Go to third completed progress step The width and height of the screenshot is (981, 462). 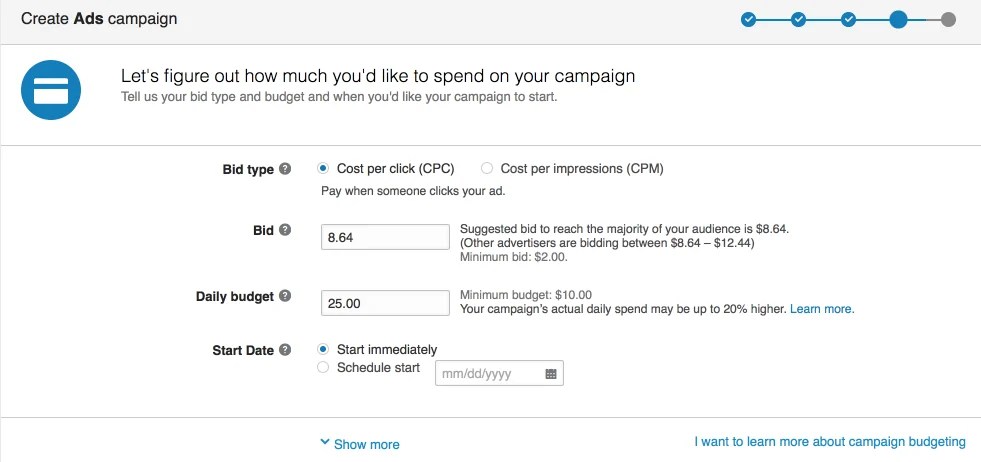point(848,19)
